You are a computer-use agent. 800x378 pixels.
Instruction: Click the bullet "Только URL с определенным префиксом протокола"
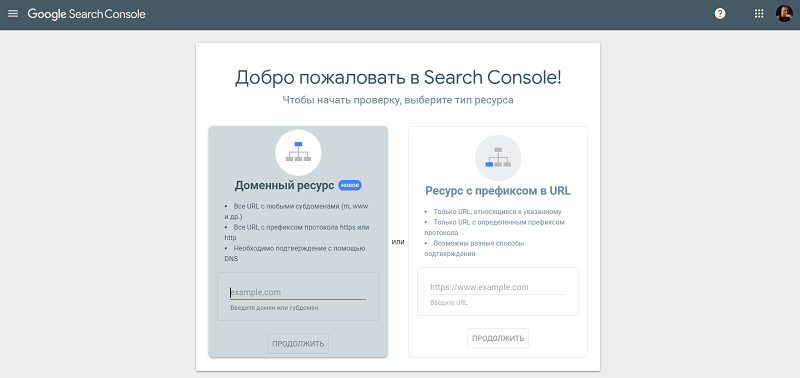point(494,228)
